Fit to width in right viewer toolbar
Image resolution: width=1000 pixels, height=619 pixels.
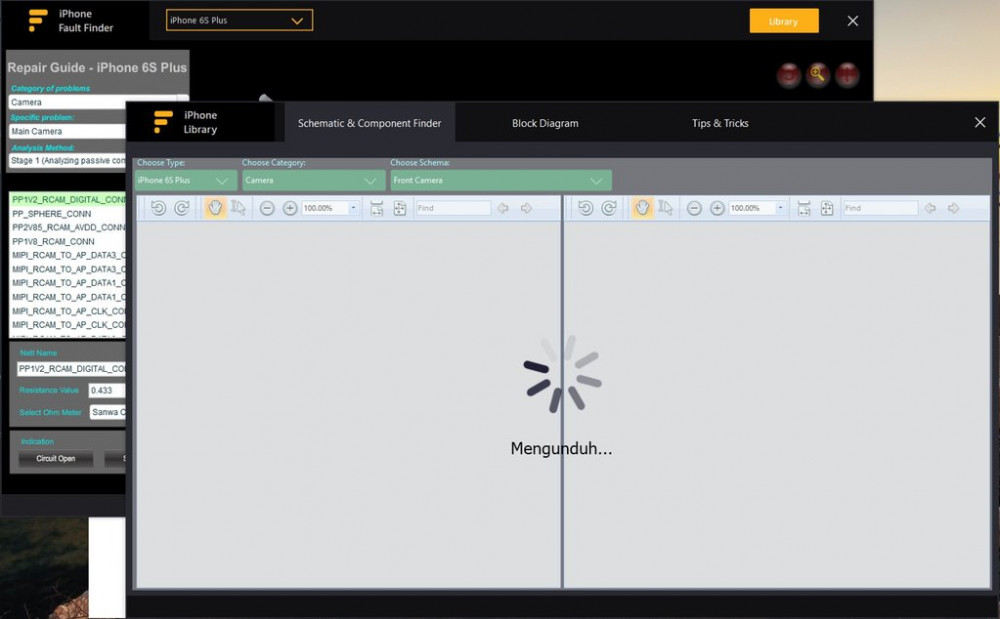804,208
